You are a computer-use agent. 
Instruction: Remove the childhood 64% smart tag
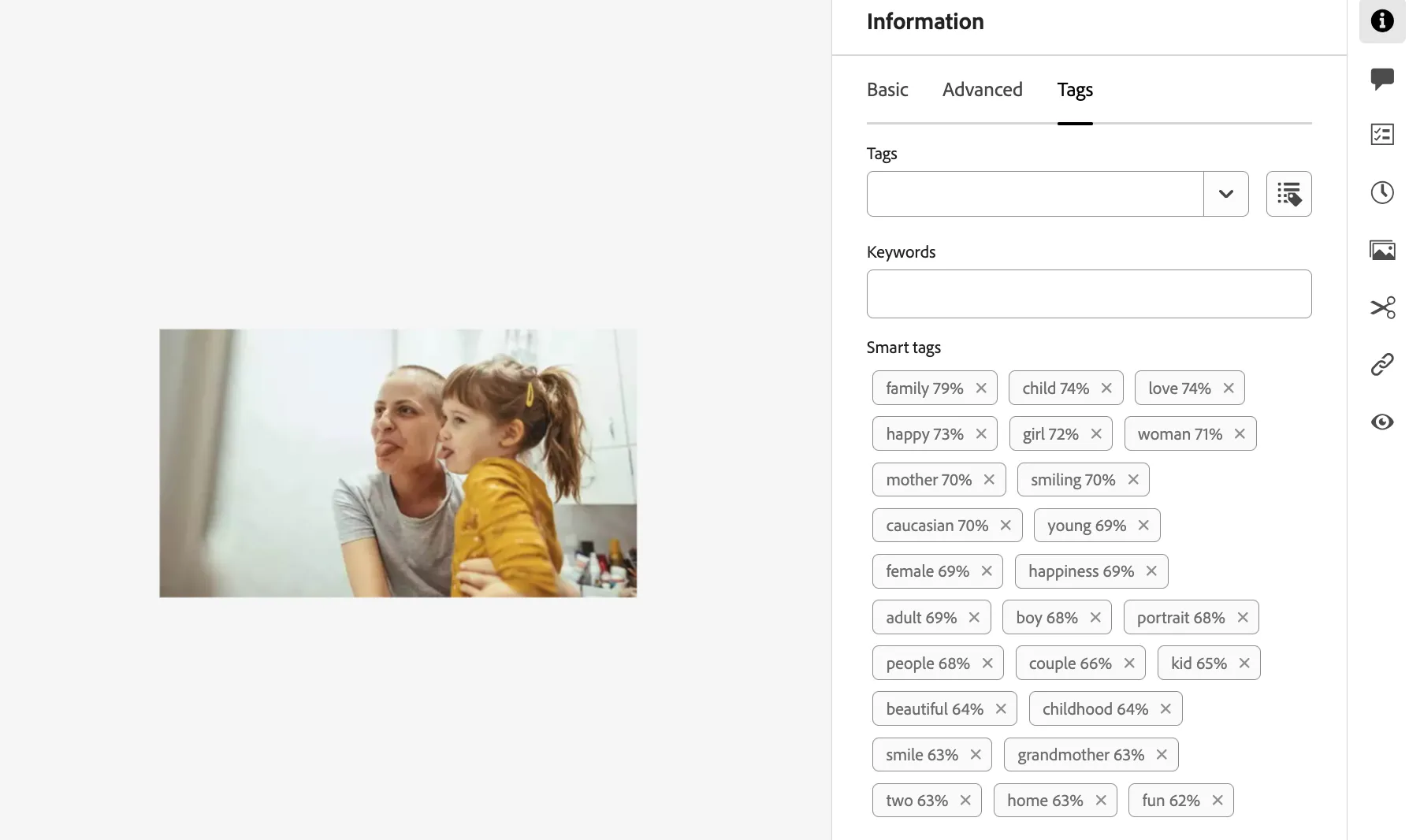tap(1165, 709)
